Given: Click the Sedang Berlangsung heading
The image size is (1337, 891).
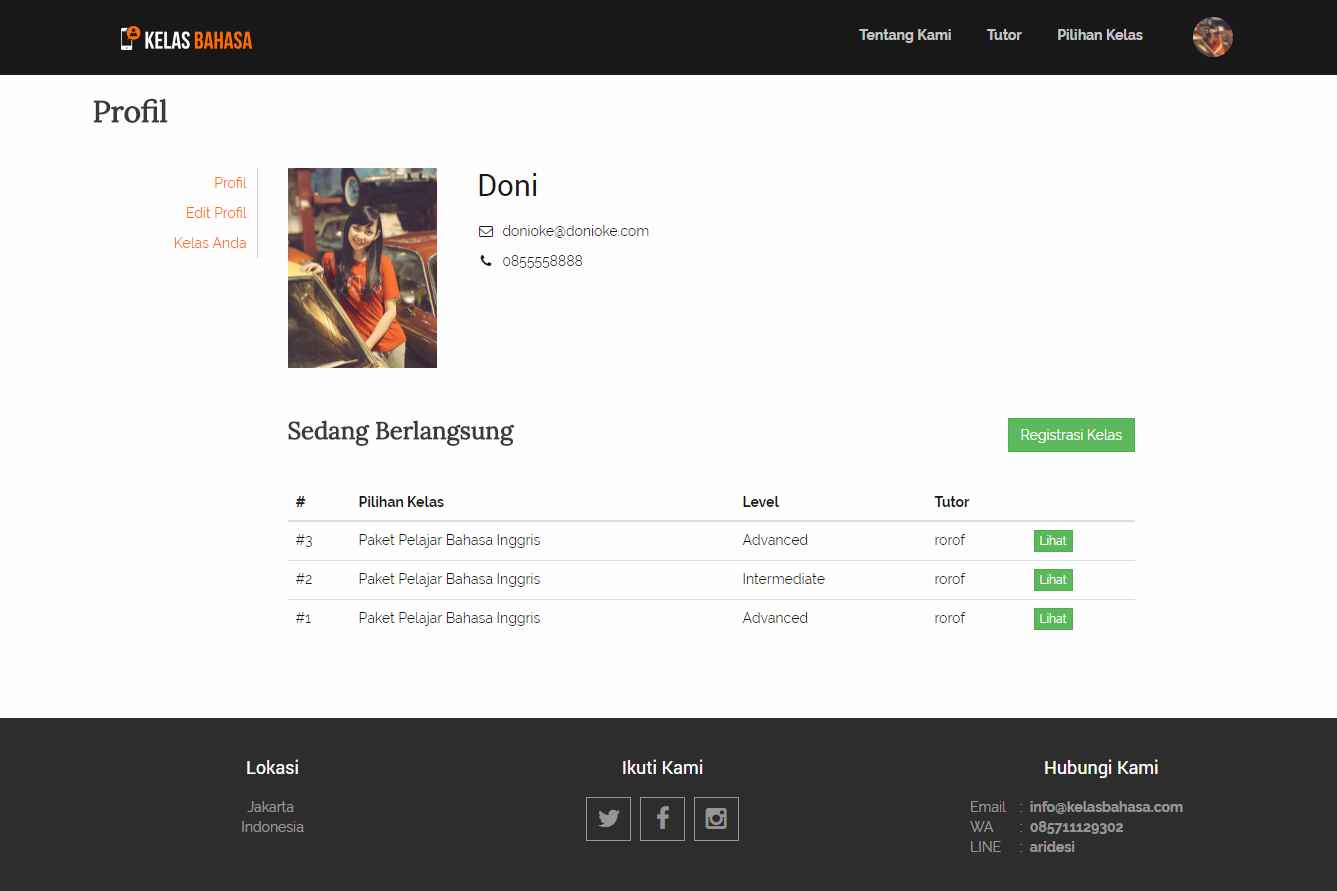Looking at the screenshot, I should click(400, 431).
